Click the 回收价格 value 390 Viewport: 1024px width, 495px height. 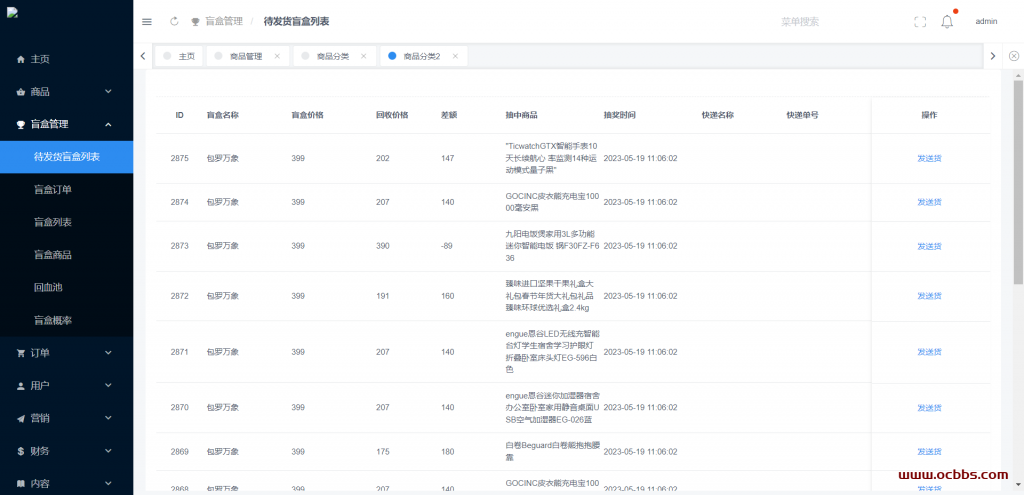[x=383, y=246]
